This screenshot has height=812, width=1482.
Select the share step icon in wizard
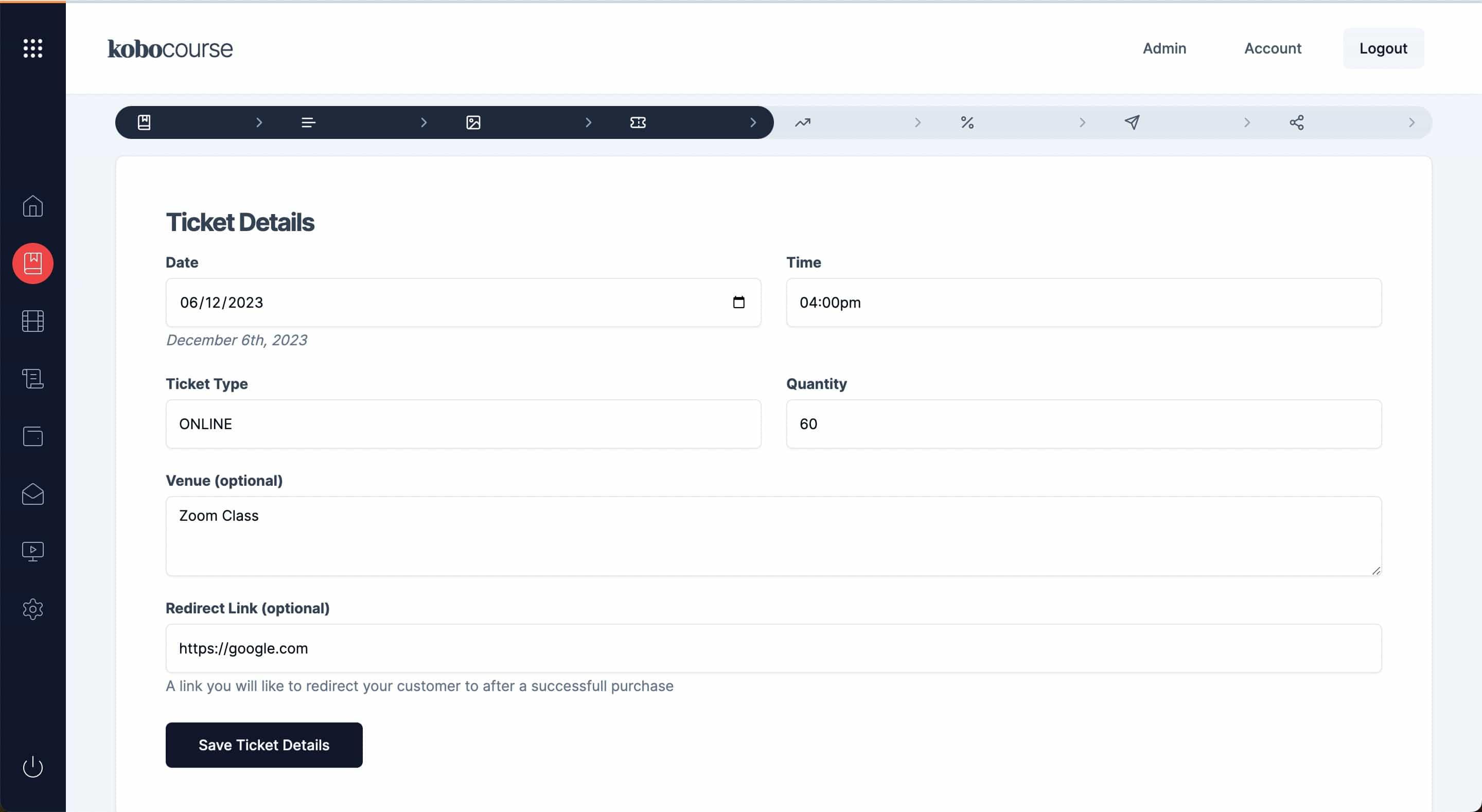pyautogui.click(x=1297, y=122)
